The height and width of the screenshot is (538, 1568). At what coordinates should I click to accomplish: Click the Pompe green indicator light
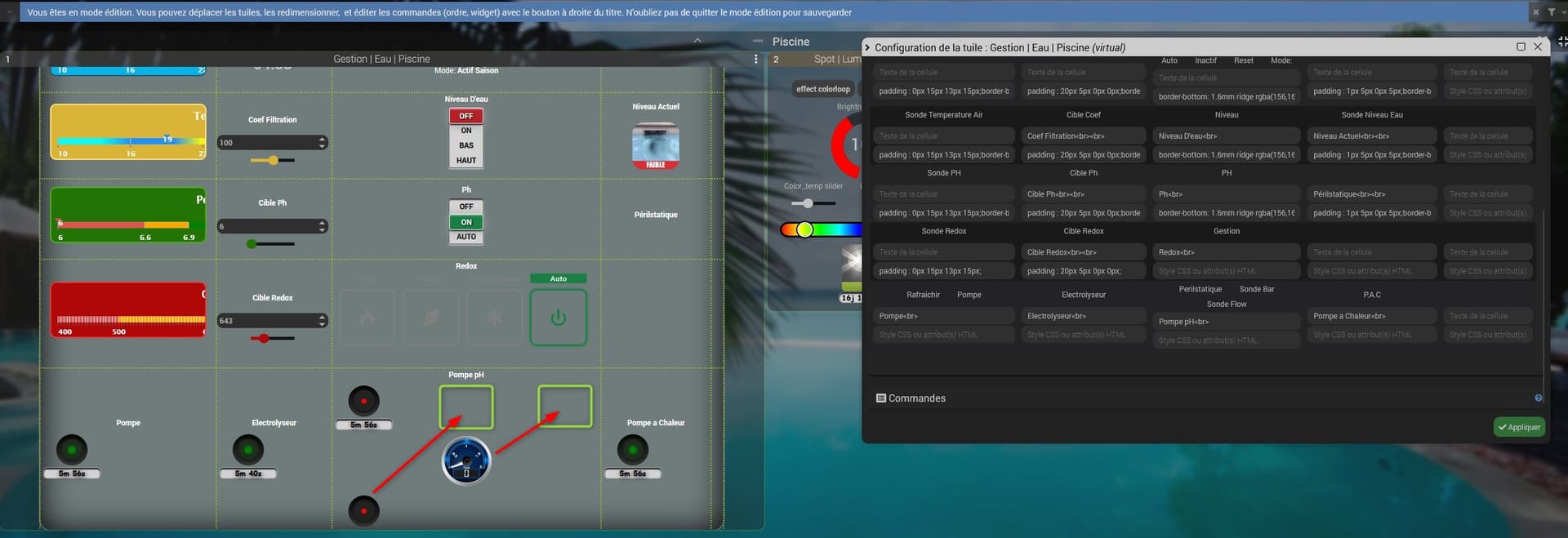tap(72, 450)
